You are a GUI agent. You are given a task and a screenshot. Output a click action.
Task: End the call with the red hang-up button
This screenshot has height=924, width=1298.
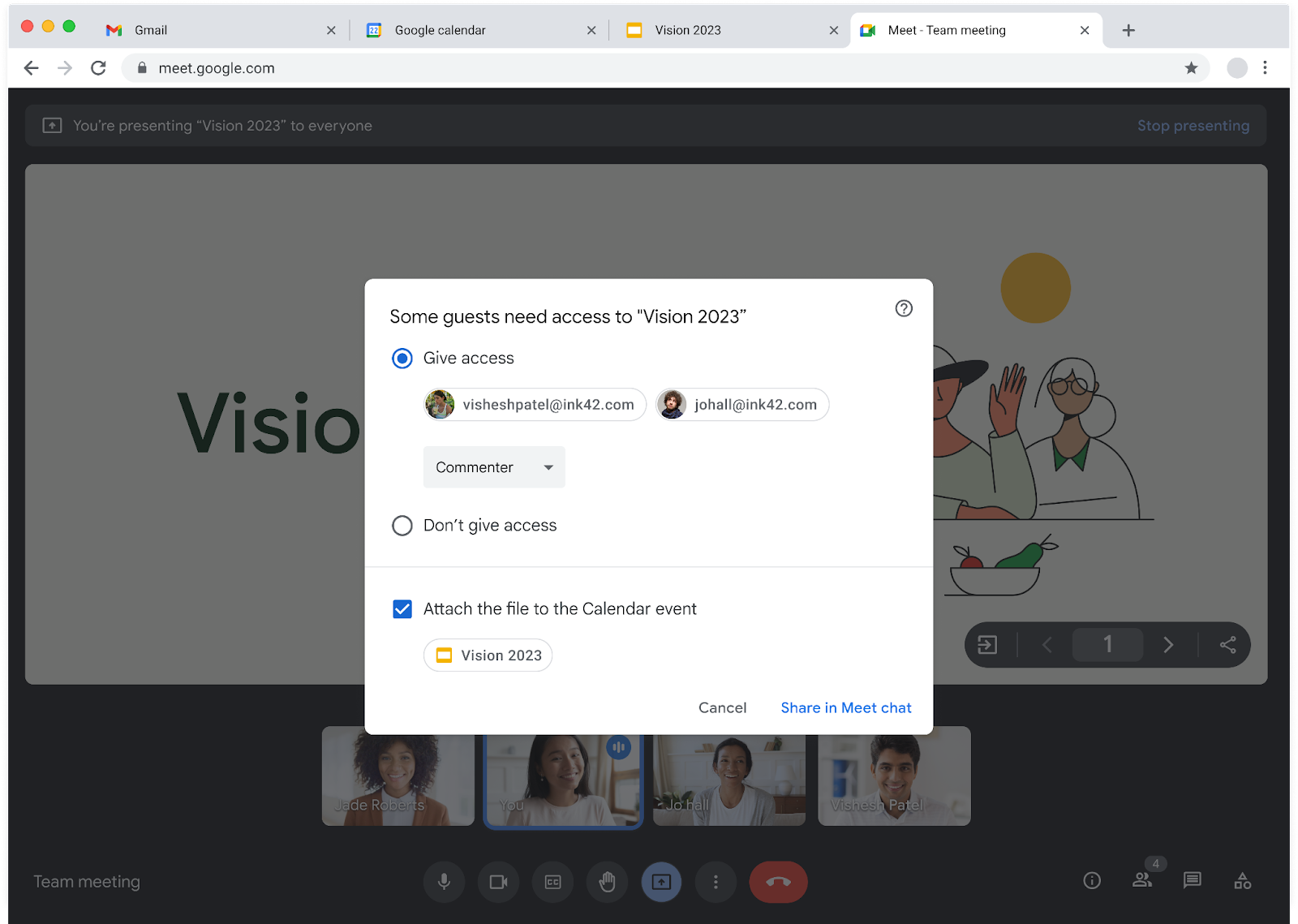pyautogui.click(x=777, y=882)
